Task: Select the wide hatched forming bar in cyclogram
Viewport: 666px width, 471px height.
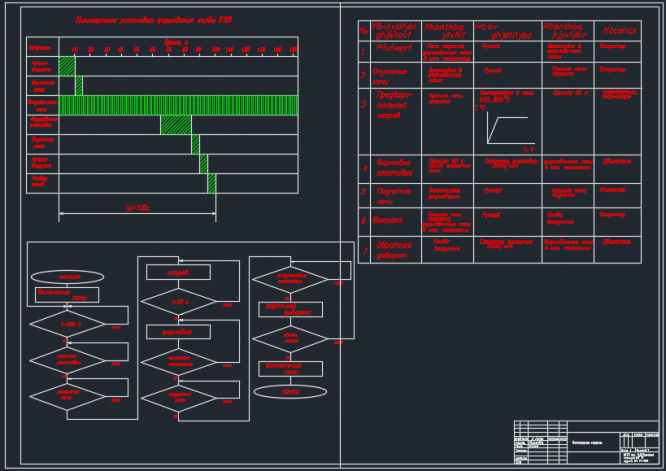Action: 176,125
